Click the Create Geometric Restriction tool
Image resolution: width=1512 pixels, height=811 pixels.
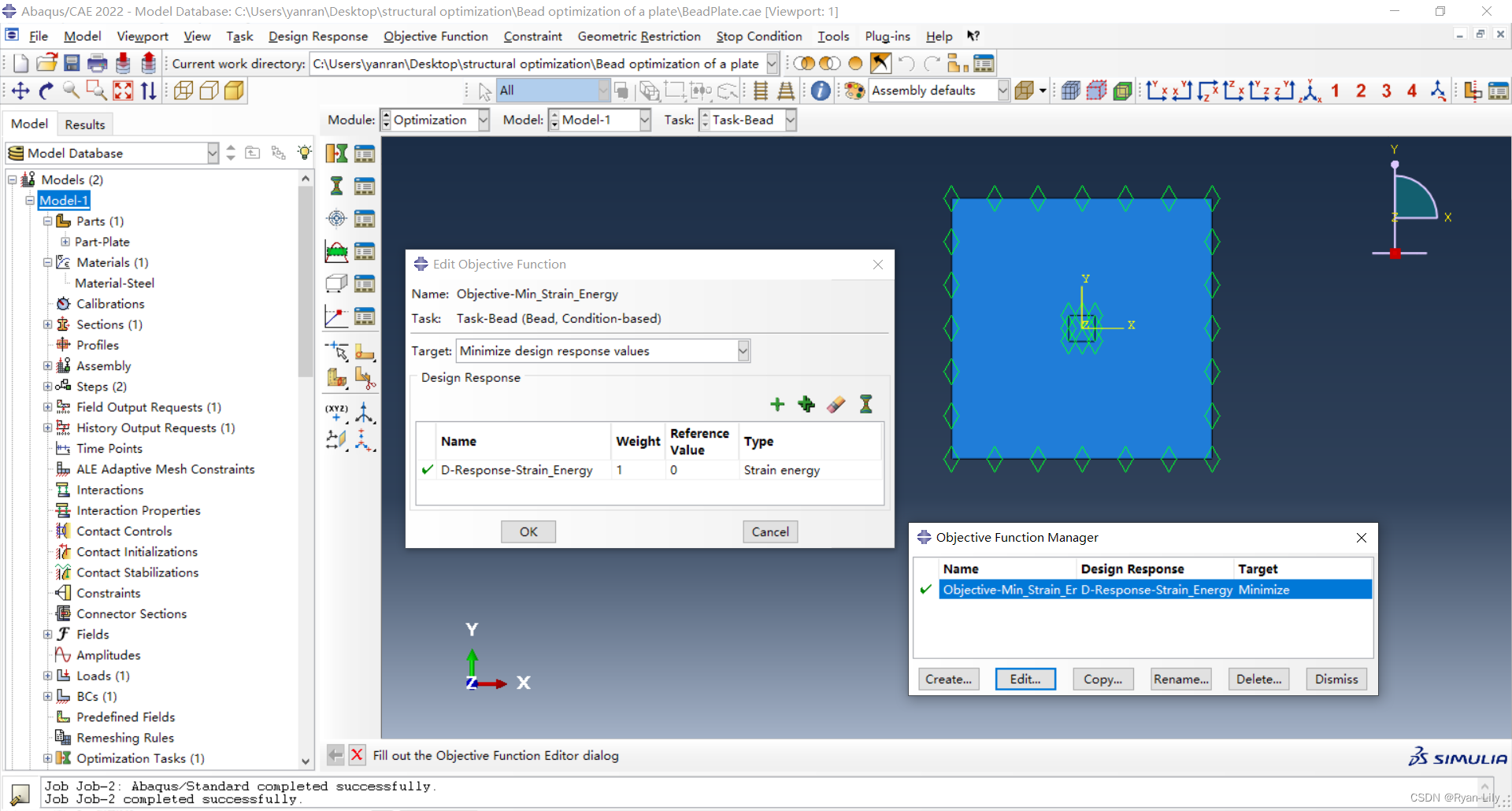[336, 283]
